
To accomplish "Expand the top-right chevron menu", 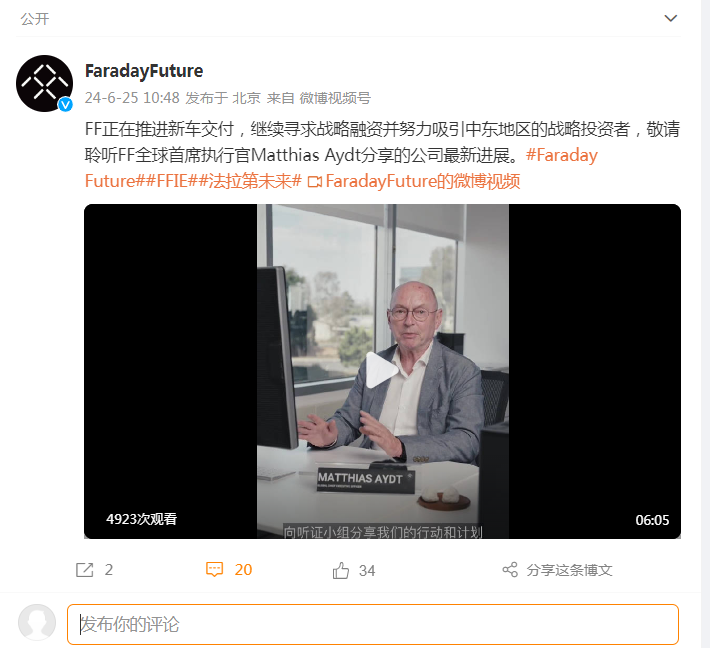I will 670,18.
